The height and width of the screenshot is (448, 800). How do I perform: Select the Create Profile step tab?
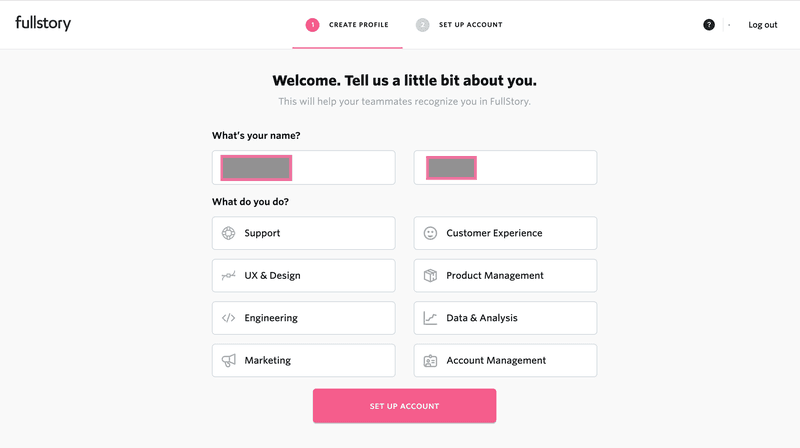click(x=348, y=25)
